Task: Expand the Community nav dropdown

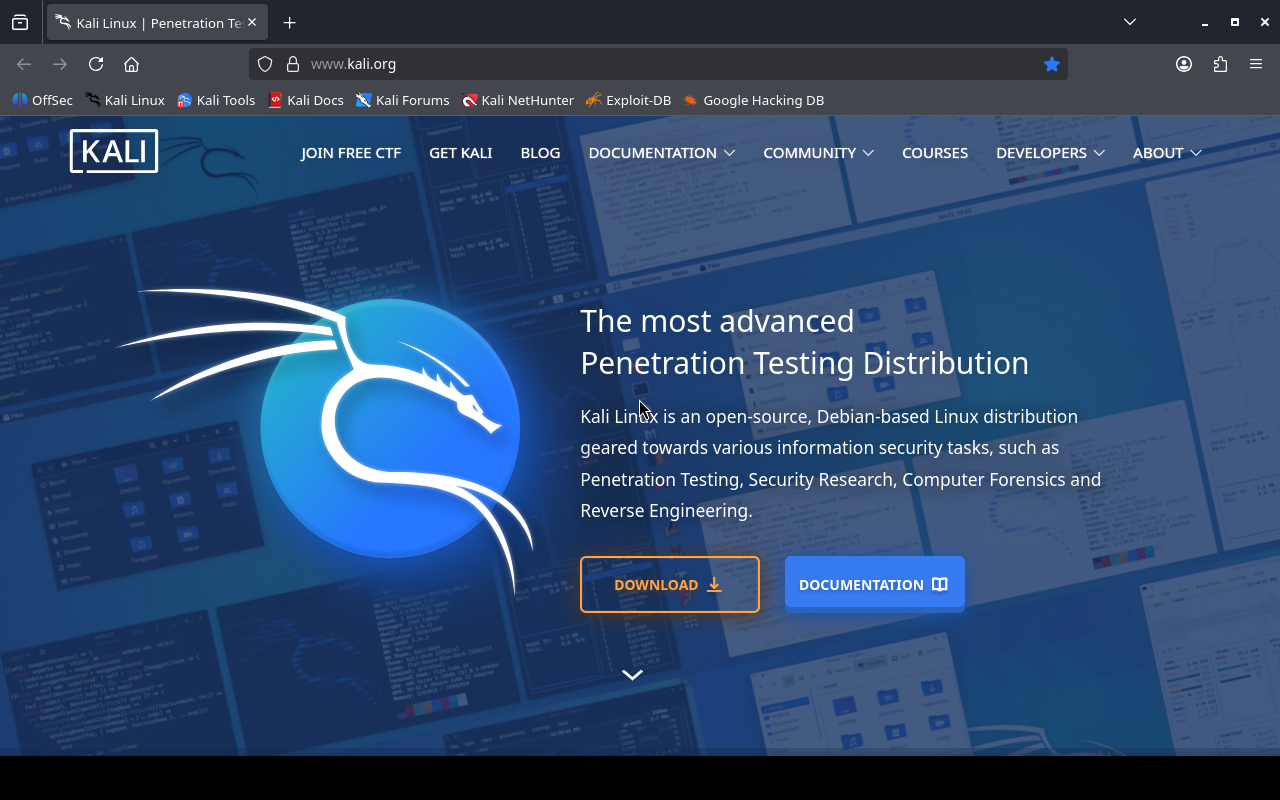Action: tap(818, 153)
